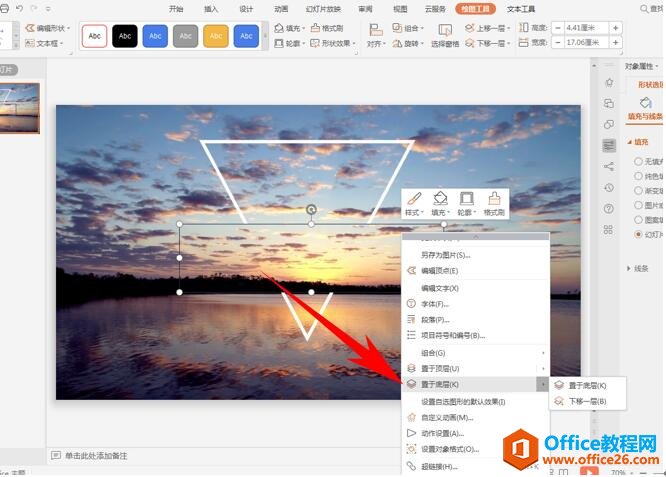
Task: Choose 设置对象格式(O) from context menu
Action: pos(475,449)
